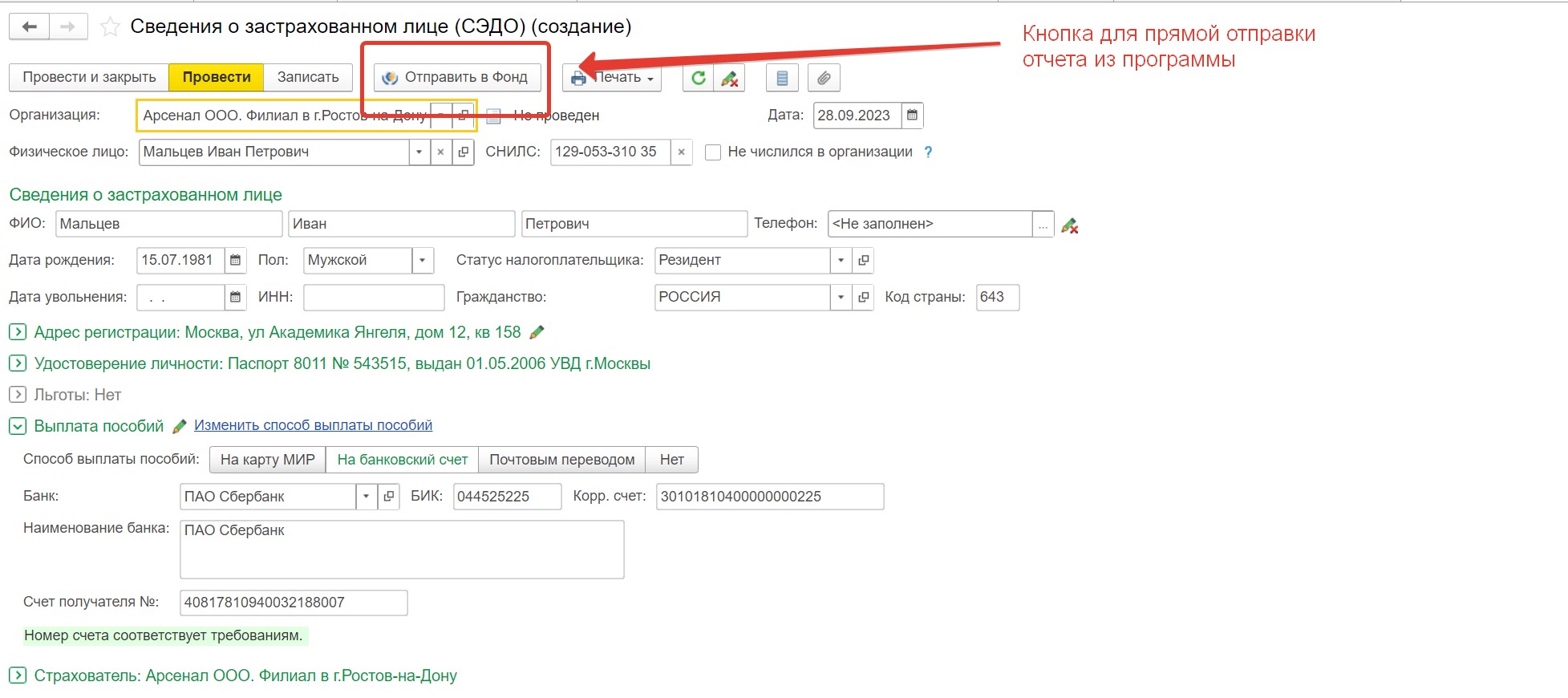The height and width of the screenshot is (698, 1568).
Task: Open the Печать dropdown menu
Action: click(x=612, y=78)
